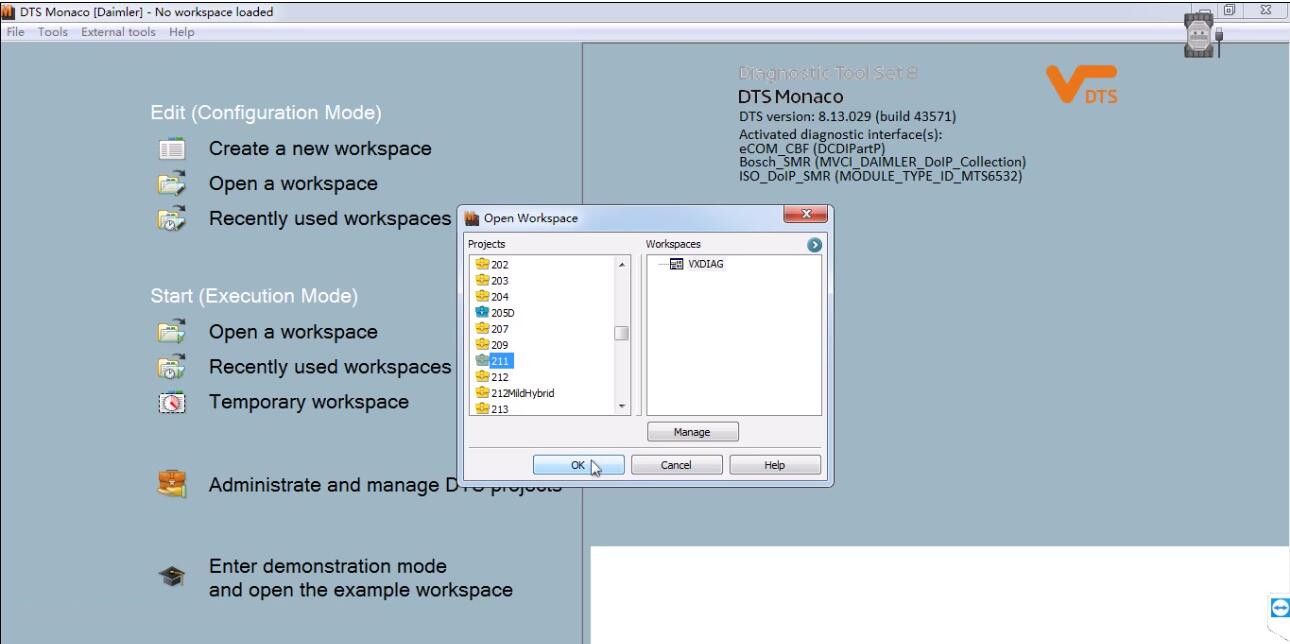Click Open a workspace in Configuration Mode
The image size is (1290, 644).
click(x=293, y=184)
